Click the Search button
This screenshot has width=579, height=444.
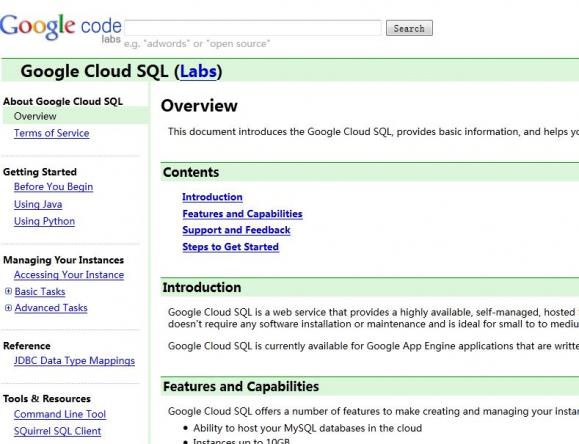(x=409, y=28)
